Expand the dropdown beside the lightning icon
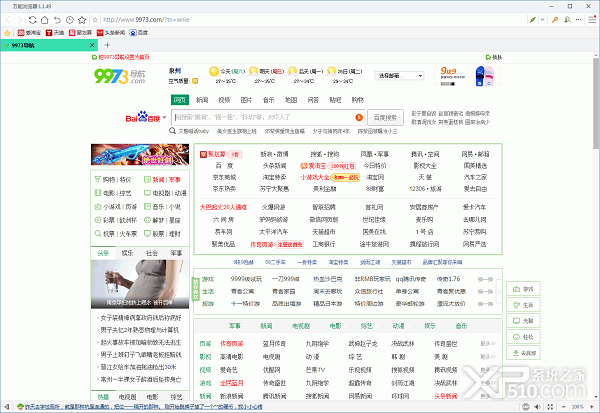 (542, 20)
